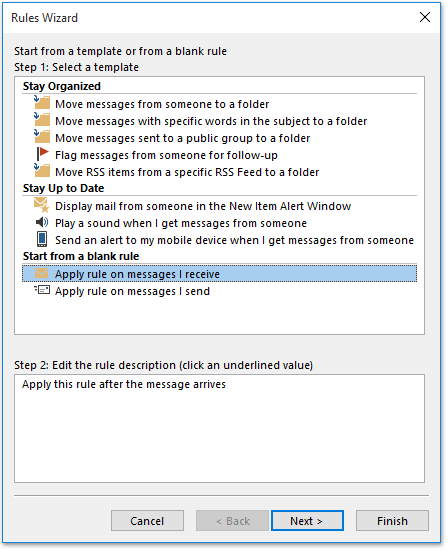Click the speaker icon for Play a sound
The height and width of the screenshot is (551, 447).
(42, 222)
